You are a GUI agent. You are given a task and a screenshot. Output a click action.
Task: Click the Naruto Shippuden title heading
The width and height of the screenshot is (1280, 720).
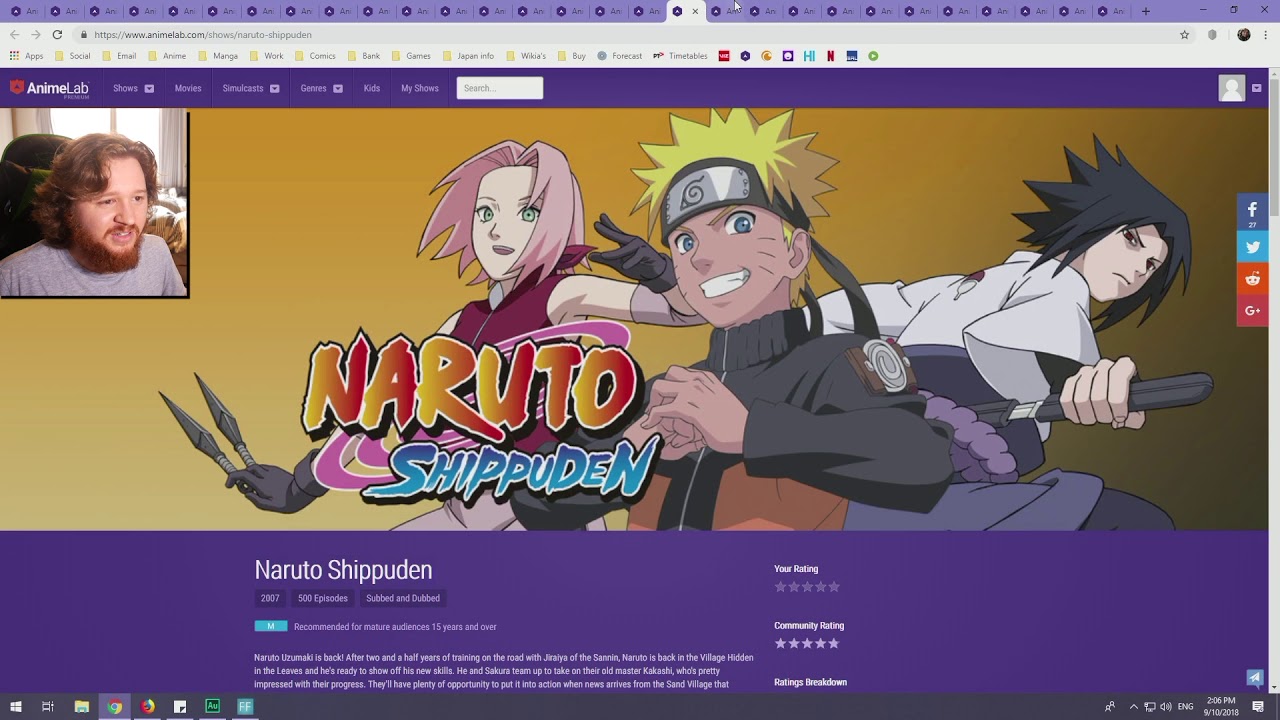pos(343,570)
